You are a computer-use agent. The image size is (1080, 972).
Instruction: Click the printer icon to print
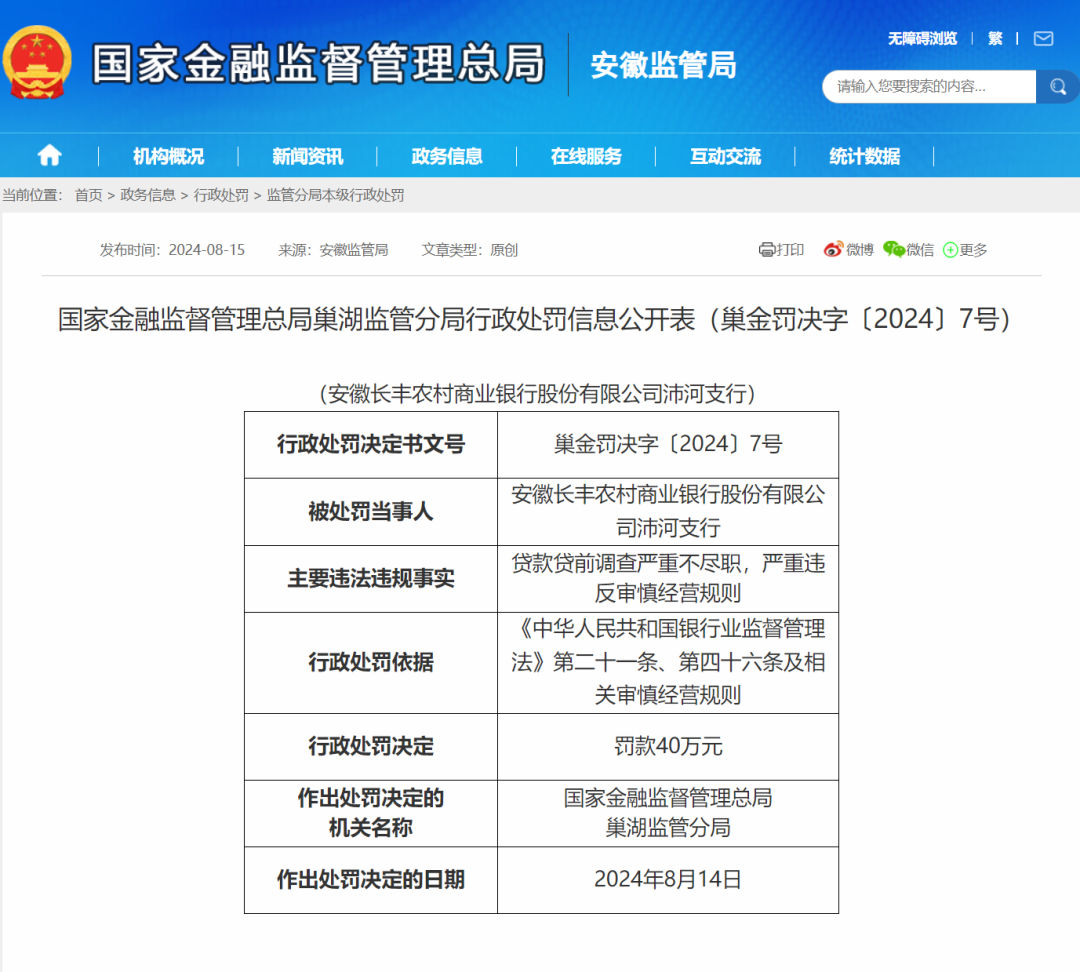[767, 250]
